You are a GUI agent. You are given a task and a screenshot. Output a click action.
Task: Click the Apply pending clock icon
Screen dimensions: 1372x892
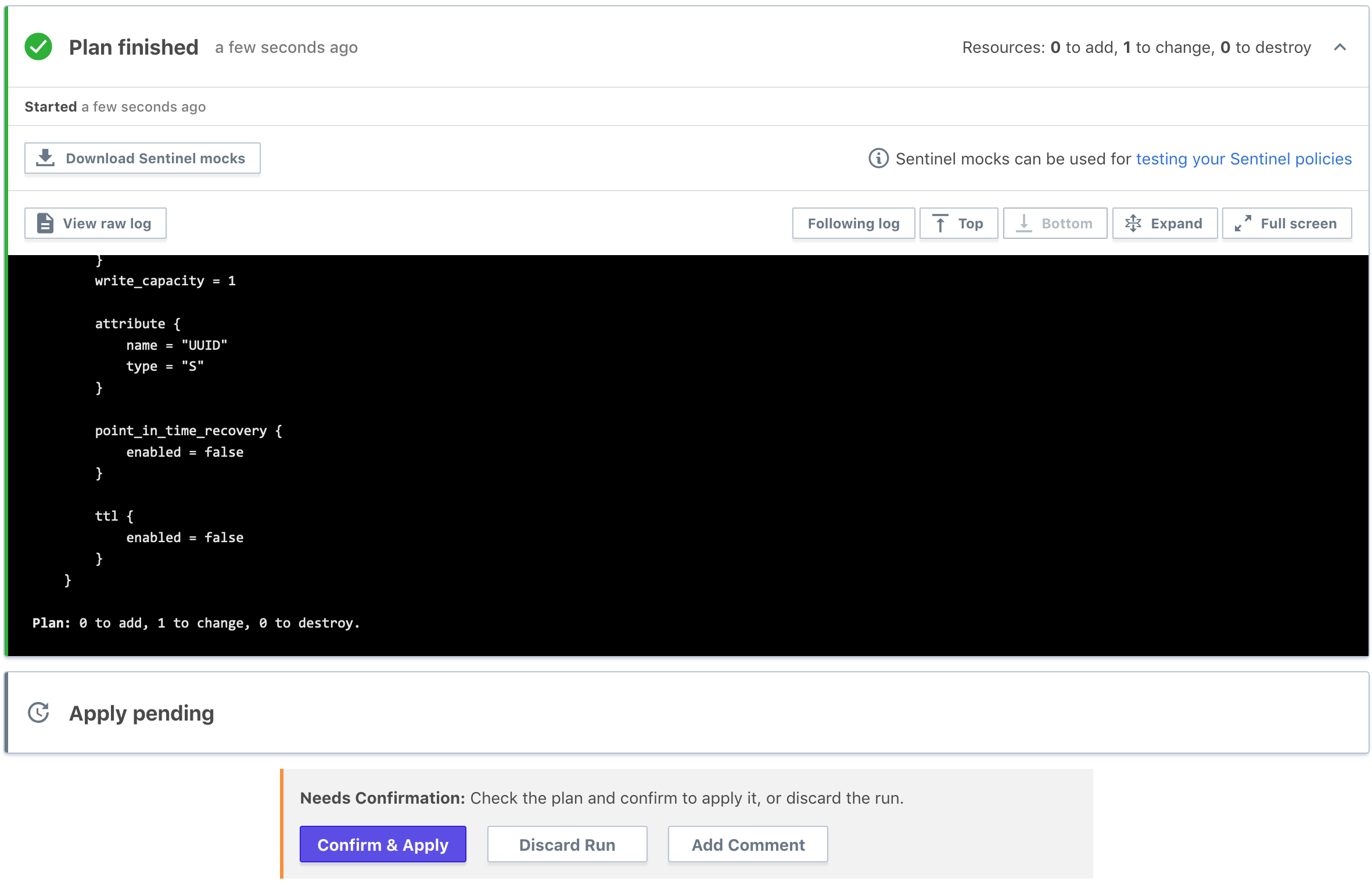[x=38, y=713]
